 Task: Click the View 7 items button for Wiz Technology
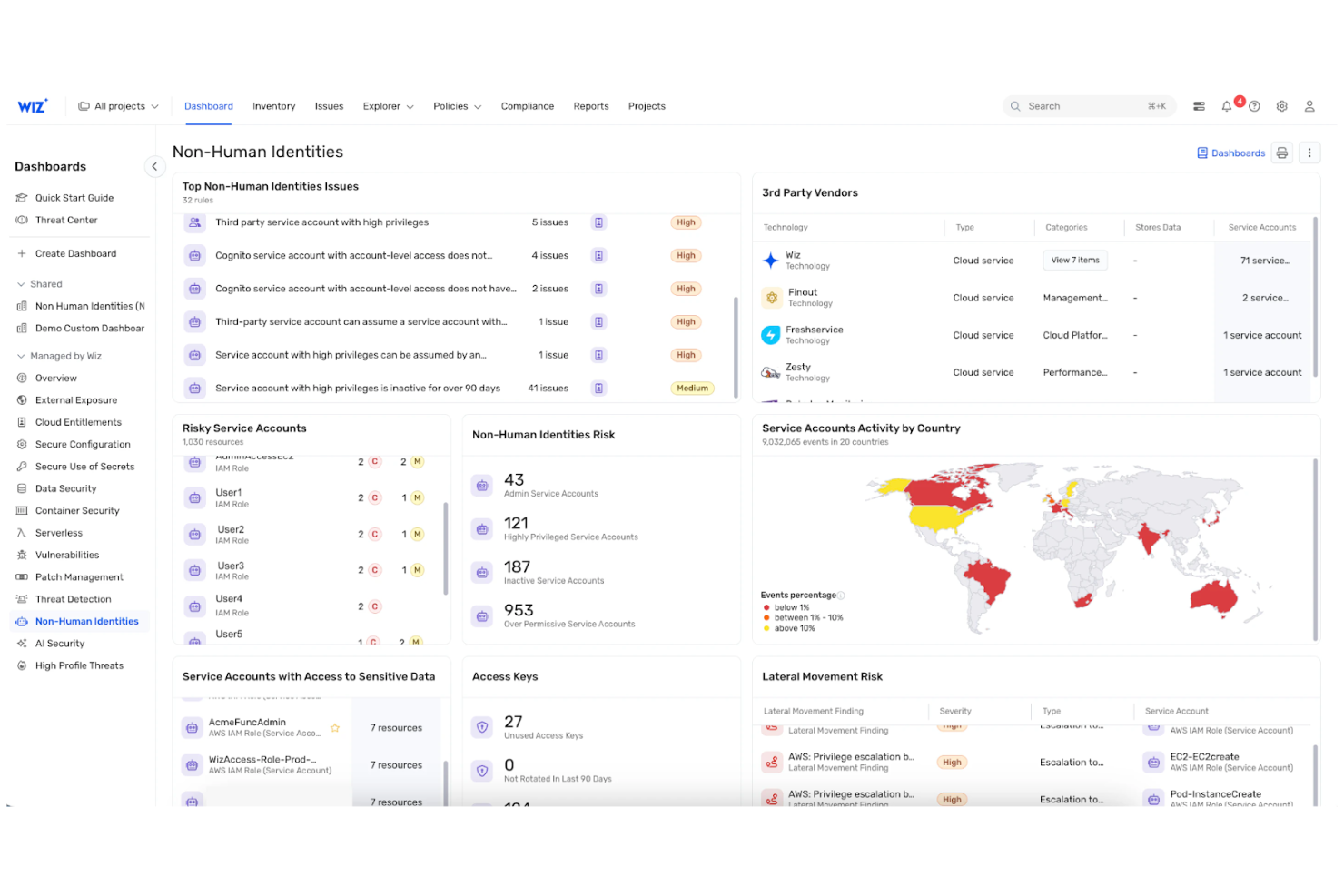click(x=1075, y=260)
